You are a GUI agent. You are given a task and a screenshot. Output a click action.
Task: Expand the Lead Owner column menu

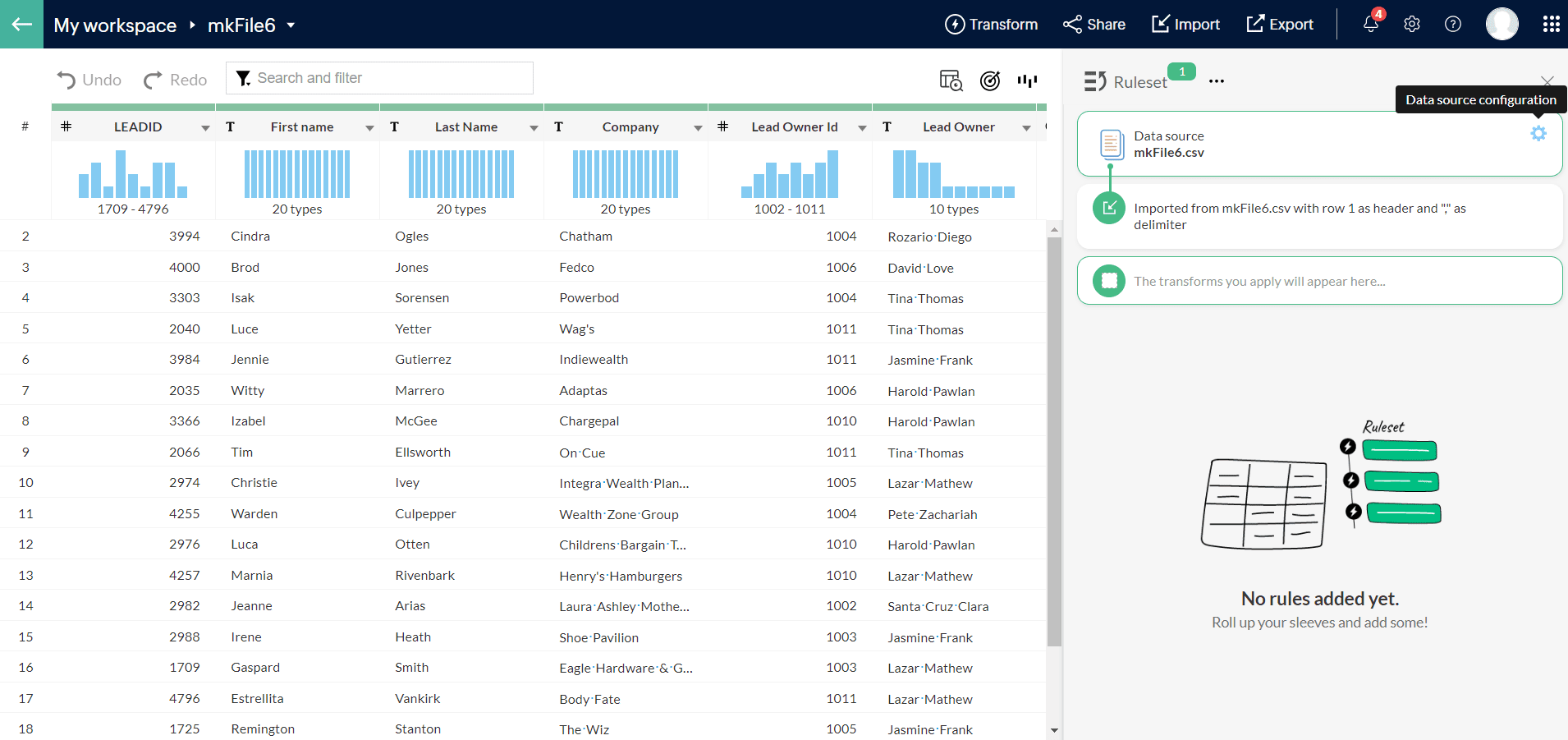tap(1026, 128)
